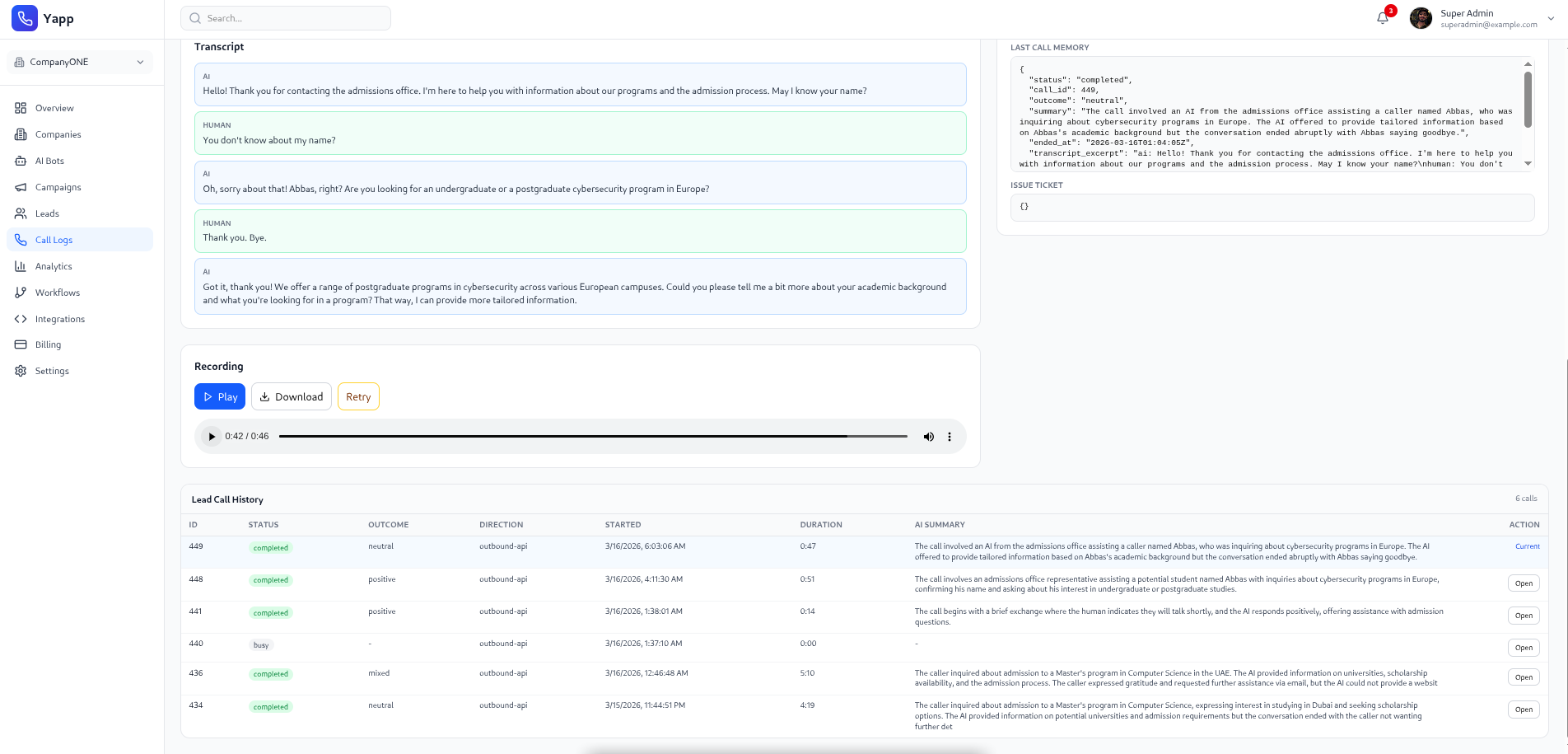Click scroll-down arrow in Last Call Memory

click(1528, 163)
